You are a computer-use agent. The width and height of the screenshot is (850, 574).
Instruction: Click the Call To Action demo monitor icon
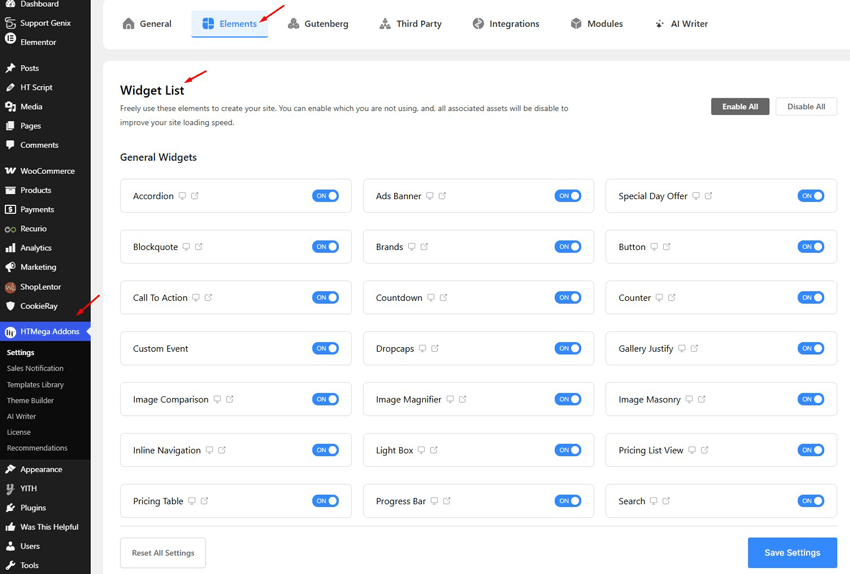coord(196,298)
